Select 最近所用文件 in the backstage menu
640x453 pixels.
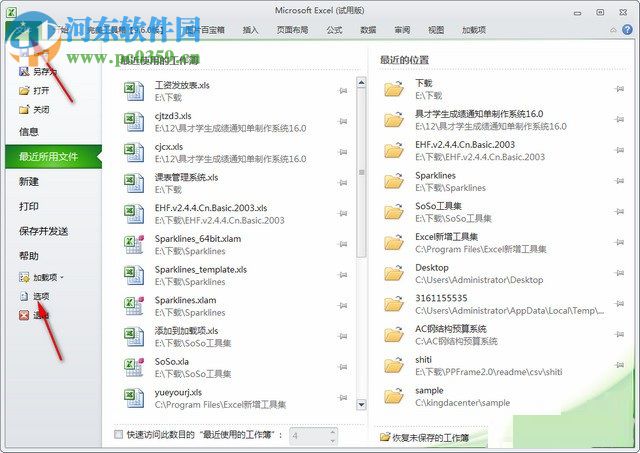(53, 156)
